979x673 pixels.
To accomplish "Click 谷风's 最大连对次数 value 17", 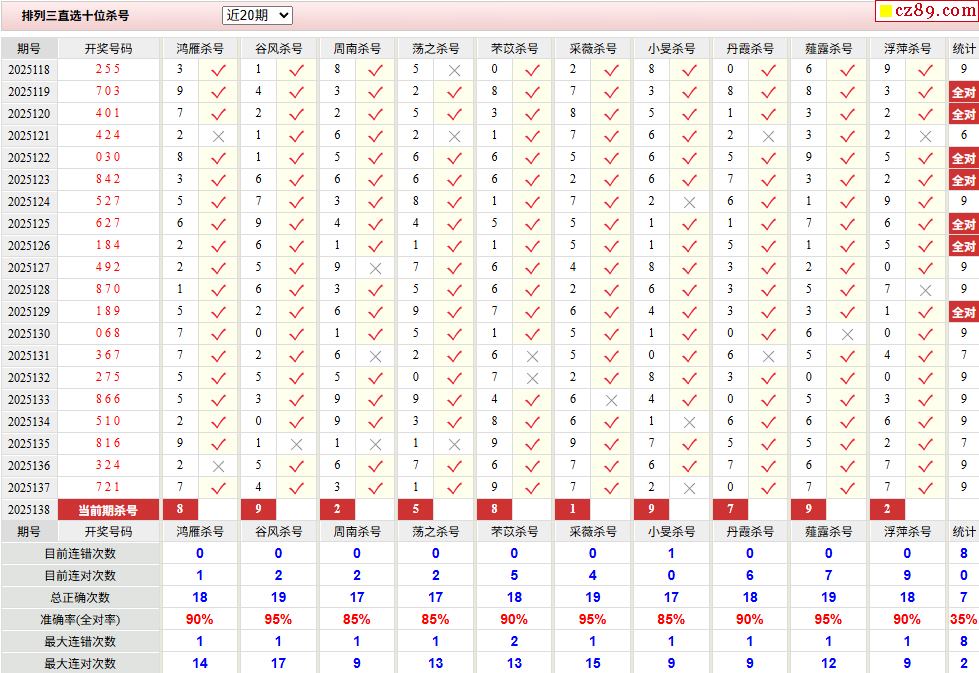I will (278, 664).
